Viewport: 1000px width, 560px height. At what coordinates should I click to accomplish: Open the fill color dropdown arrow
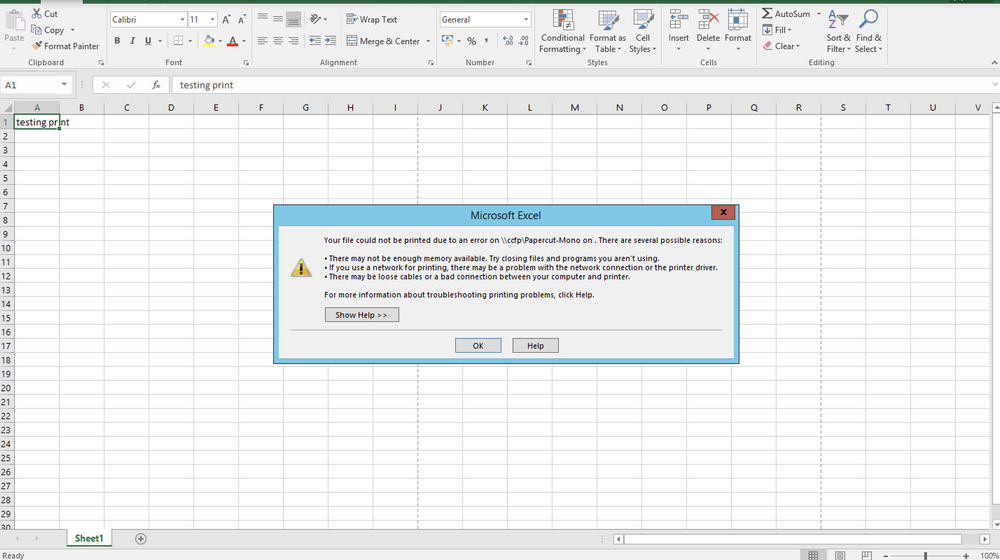[220, 41]
